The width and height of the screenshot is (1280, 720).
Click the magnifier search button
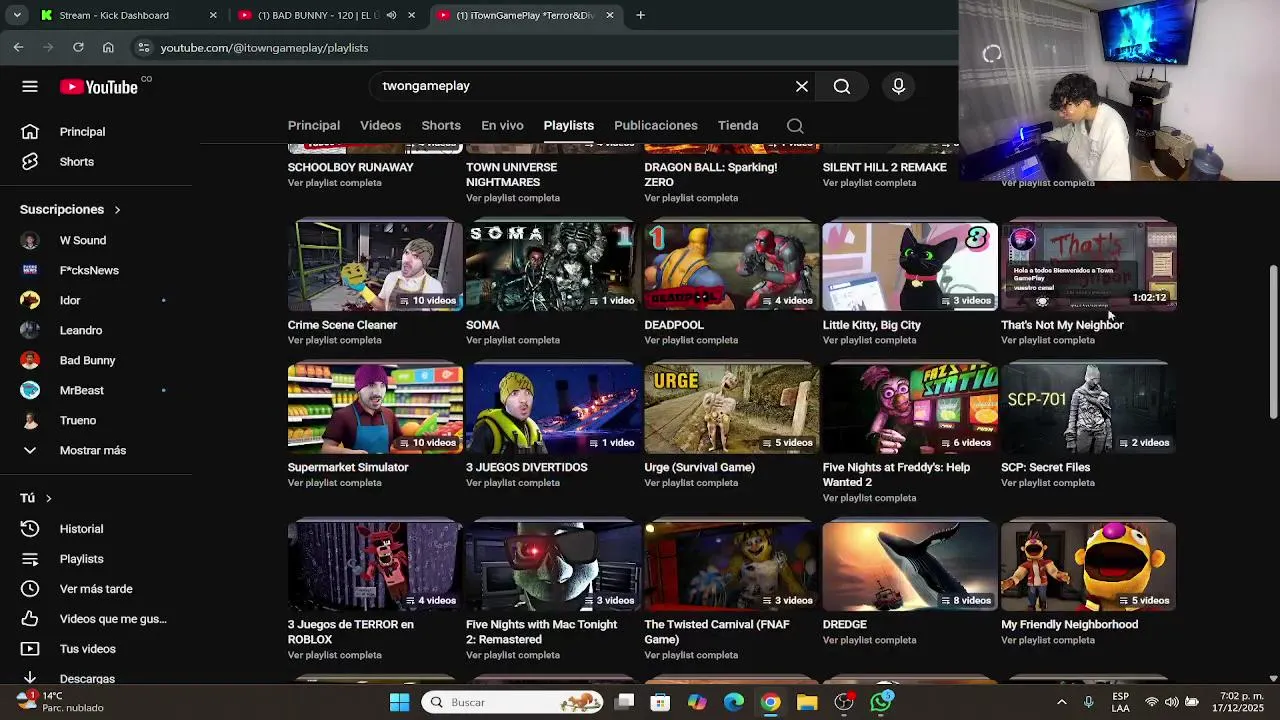[x=842, y=87]
